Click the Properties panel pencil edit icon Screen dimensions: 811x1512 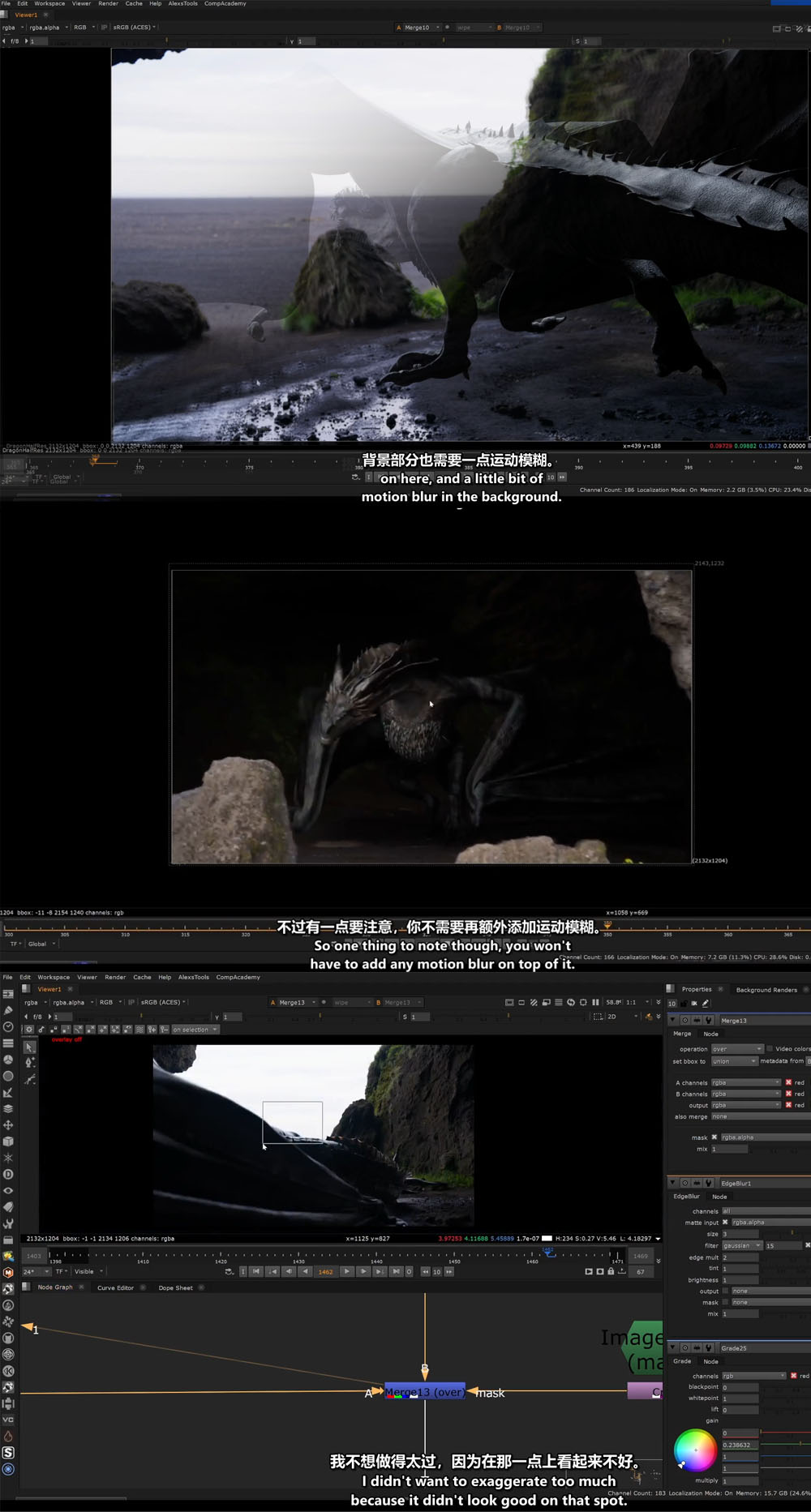(x=706, y=1003)
